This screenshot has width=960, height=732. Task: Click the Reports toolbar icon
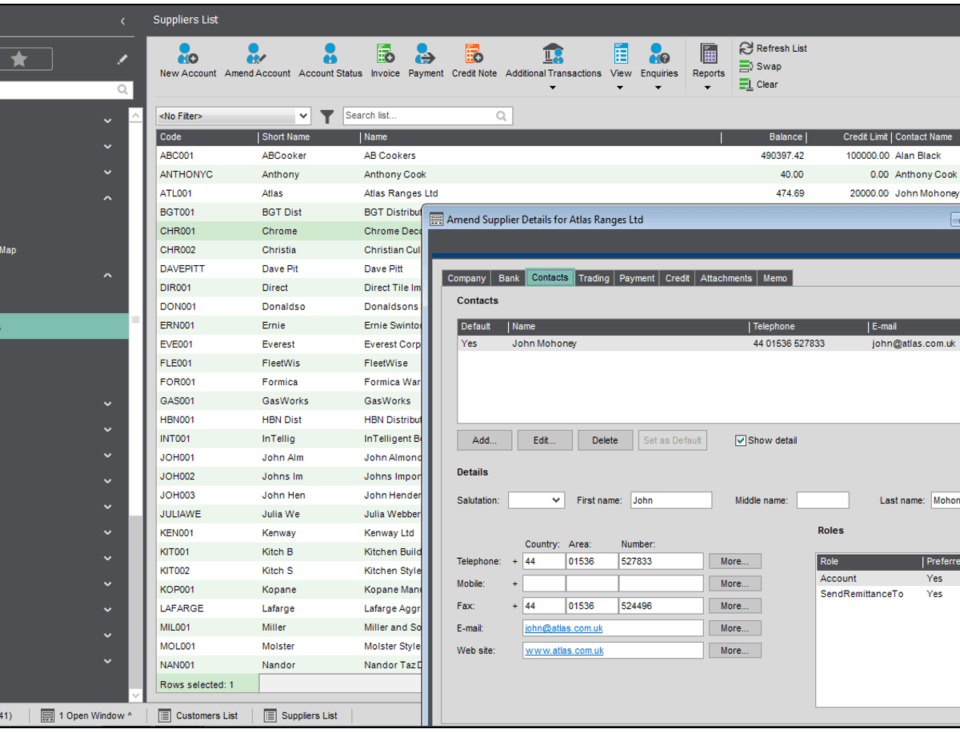(708, 54)
